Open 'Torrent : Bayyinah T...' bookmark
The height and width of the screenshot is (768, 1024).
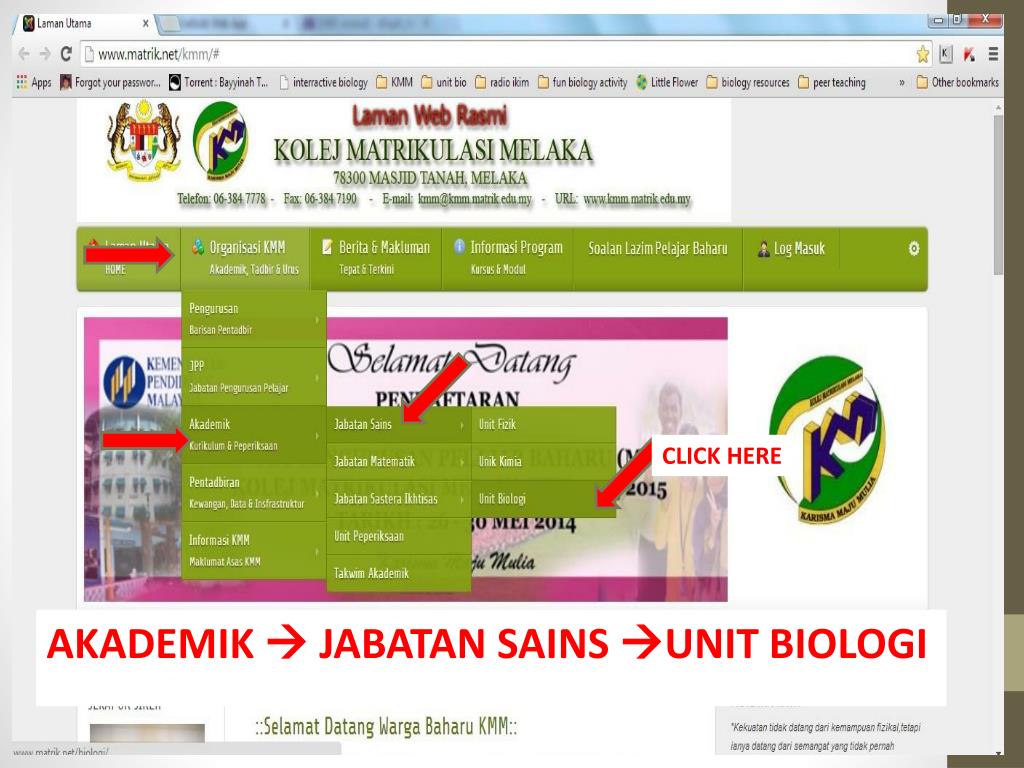tap(219, 82)
